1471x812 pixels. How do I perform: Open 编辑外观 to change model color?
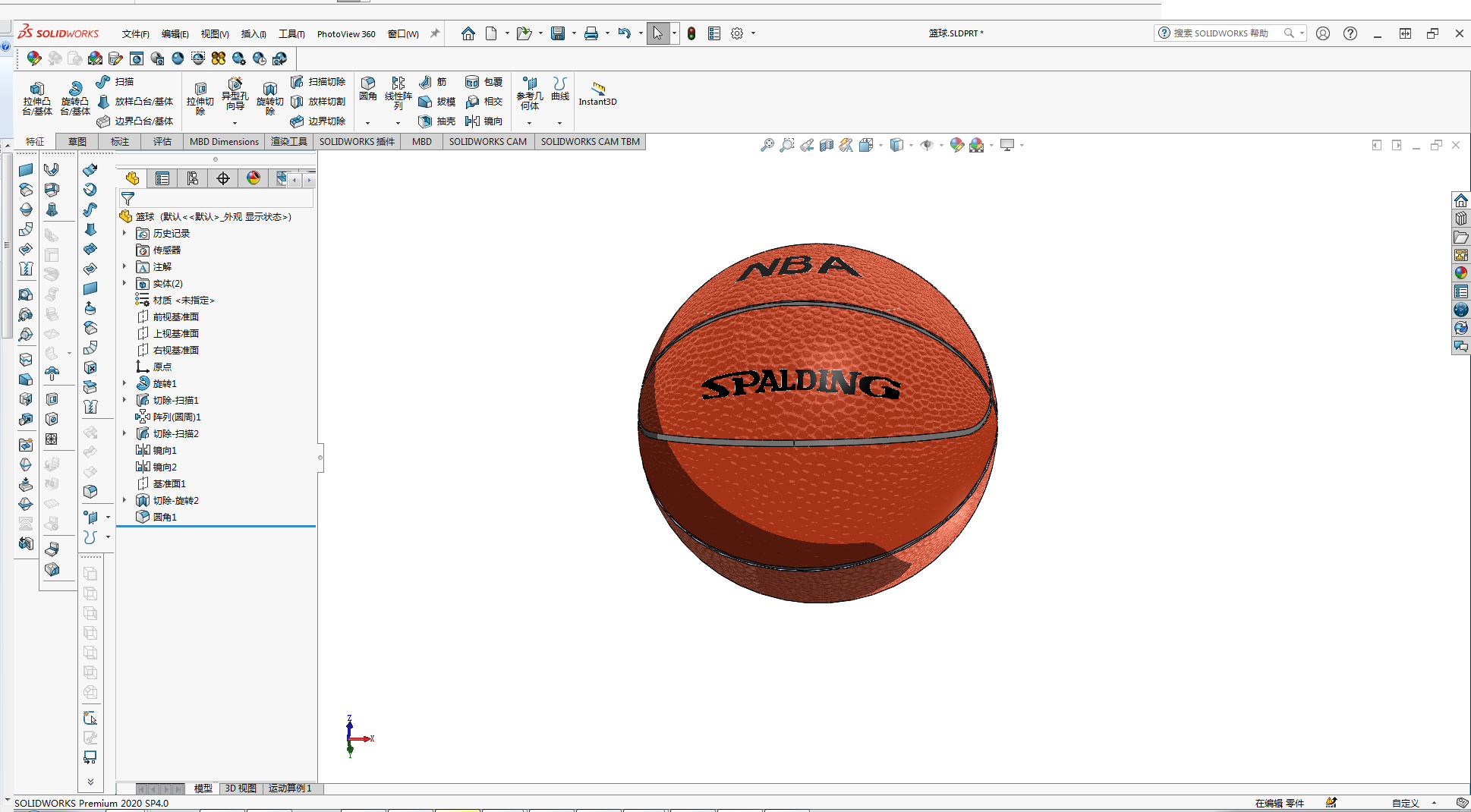(956, 145)
